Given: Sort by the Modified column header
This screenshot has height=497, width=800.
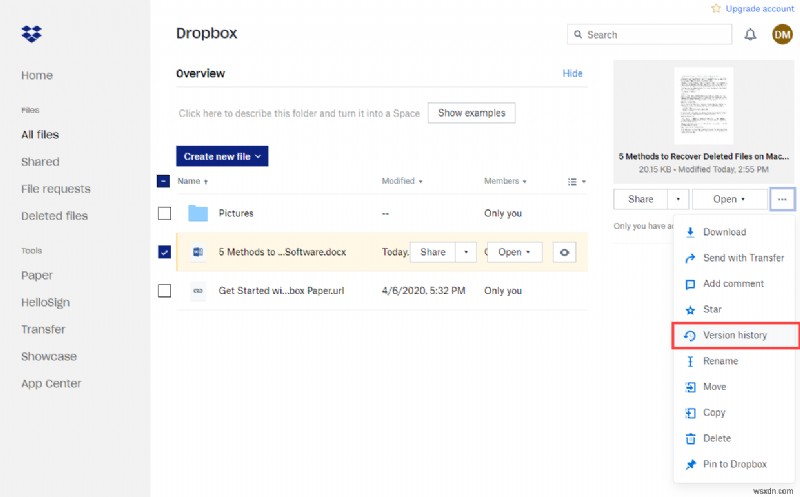Looking at the screenshot, I should 402,181.
